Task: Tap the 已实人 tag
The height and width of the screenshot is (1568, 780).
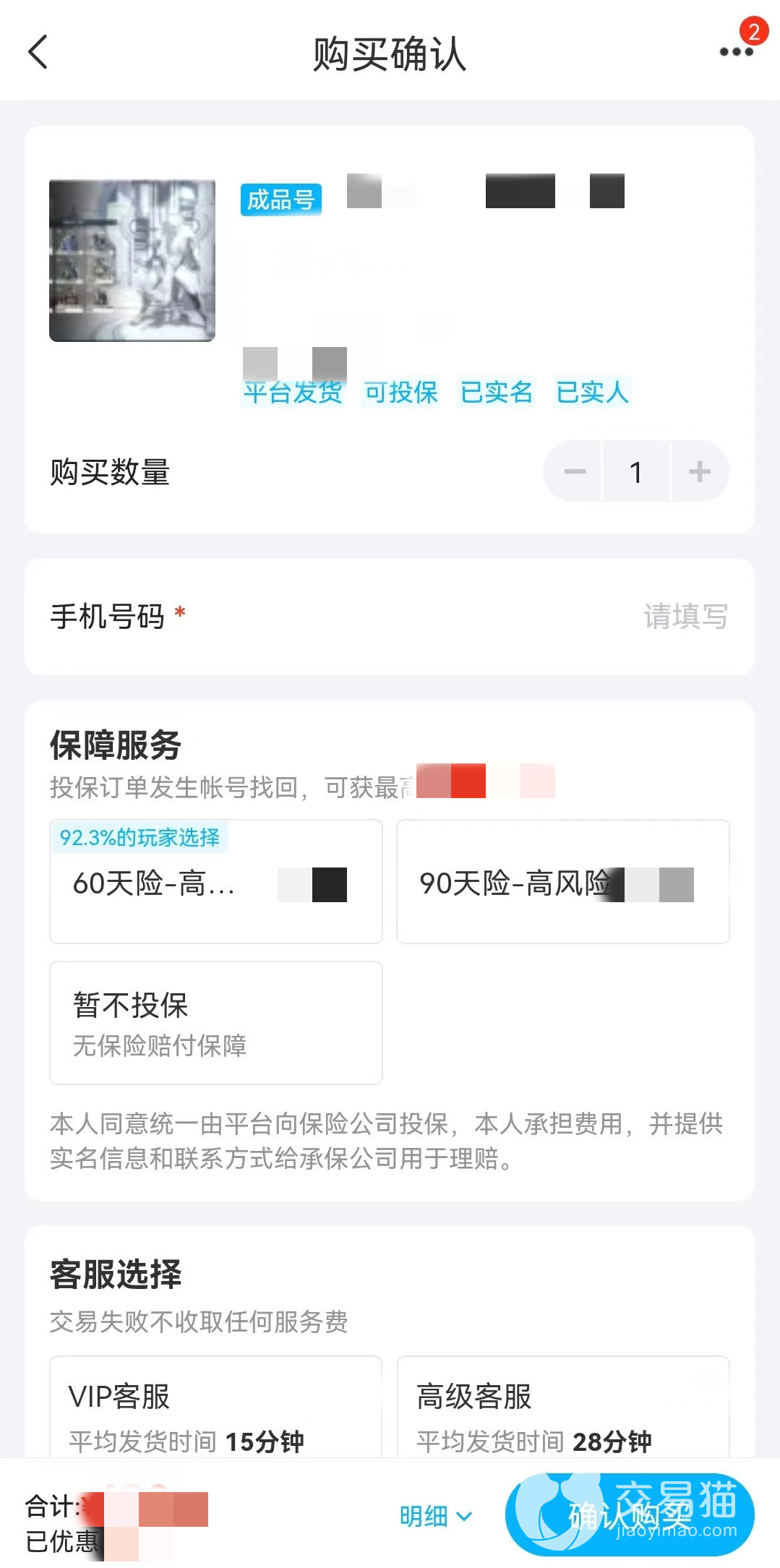Action: [592, 393]
